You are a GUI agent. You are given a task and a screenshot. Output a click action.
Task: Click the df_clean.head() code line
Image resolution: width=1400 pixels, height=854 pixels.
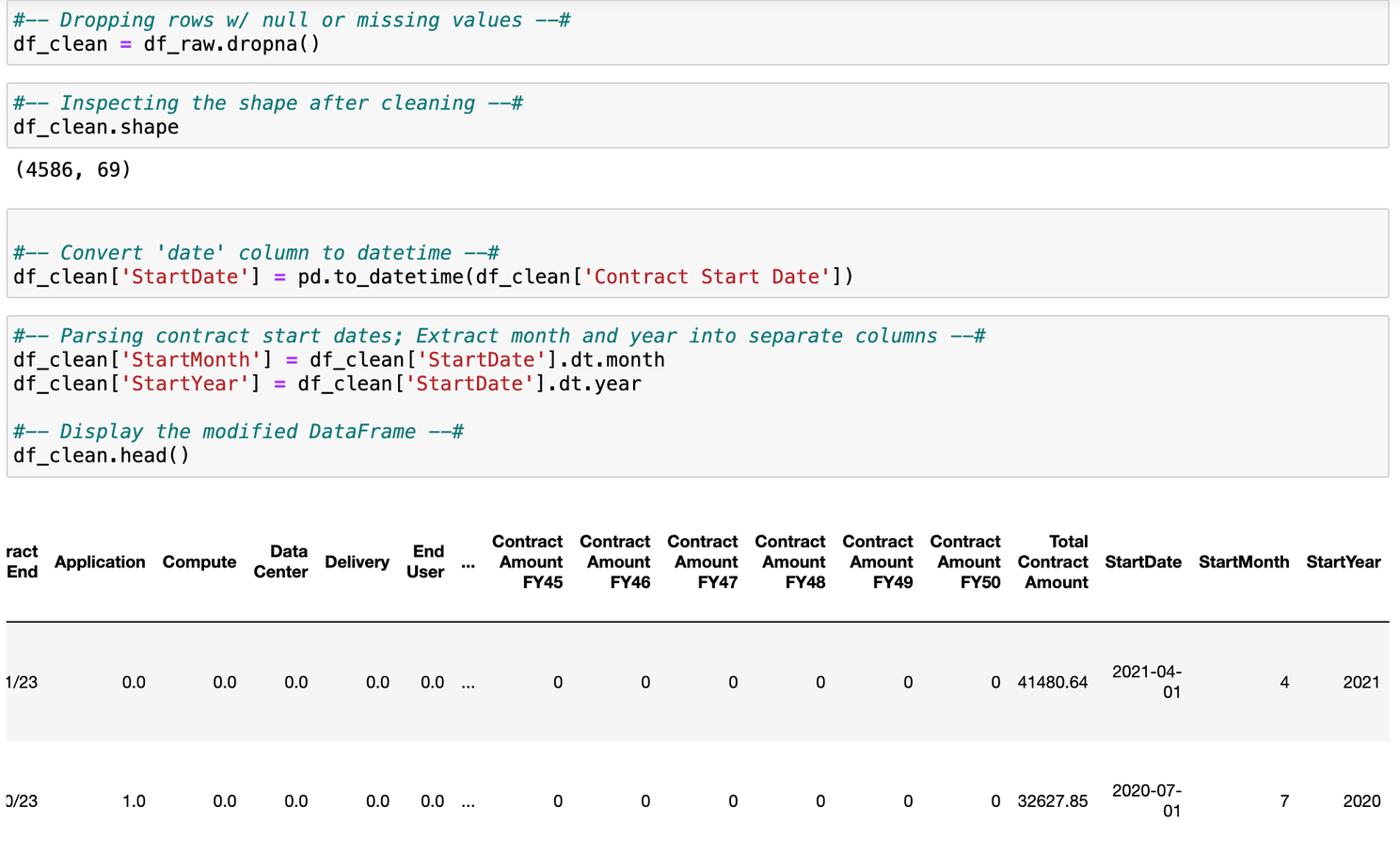(102, 456)
